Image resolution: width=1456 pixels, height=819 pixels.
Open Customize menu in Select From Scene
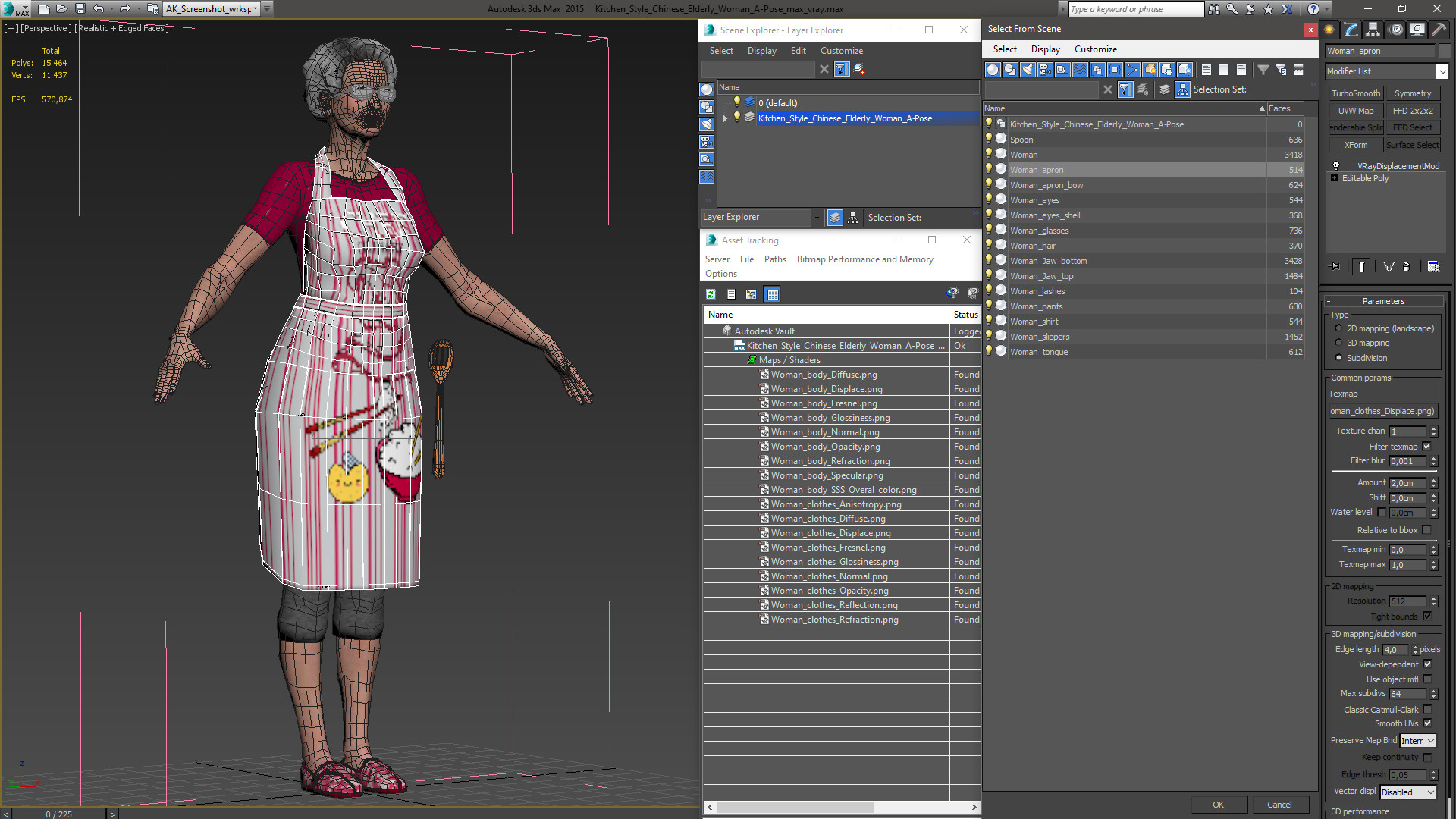(x=1095, y=49)
